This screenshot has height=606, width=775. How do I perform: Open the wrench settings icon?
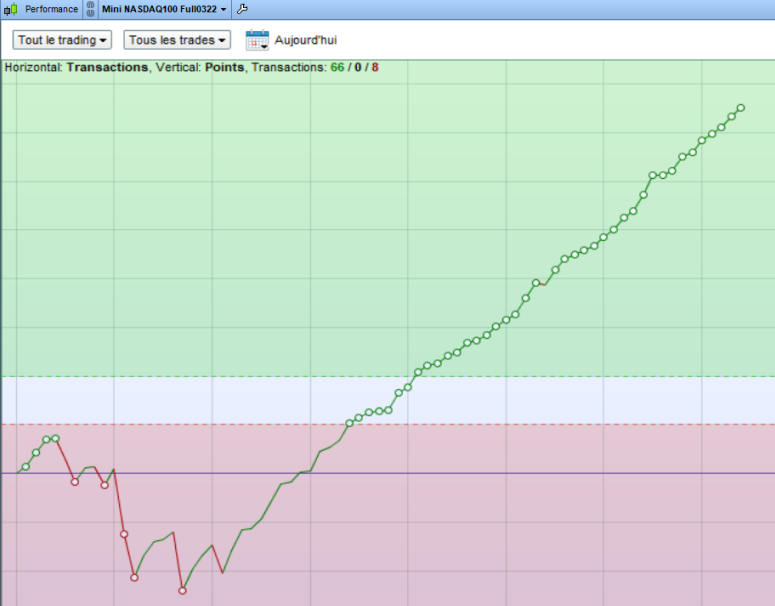242,9
